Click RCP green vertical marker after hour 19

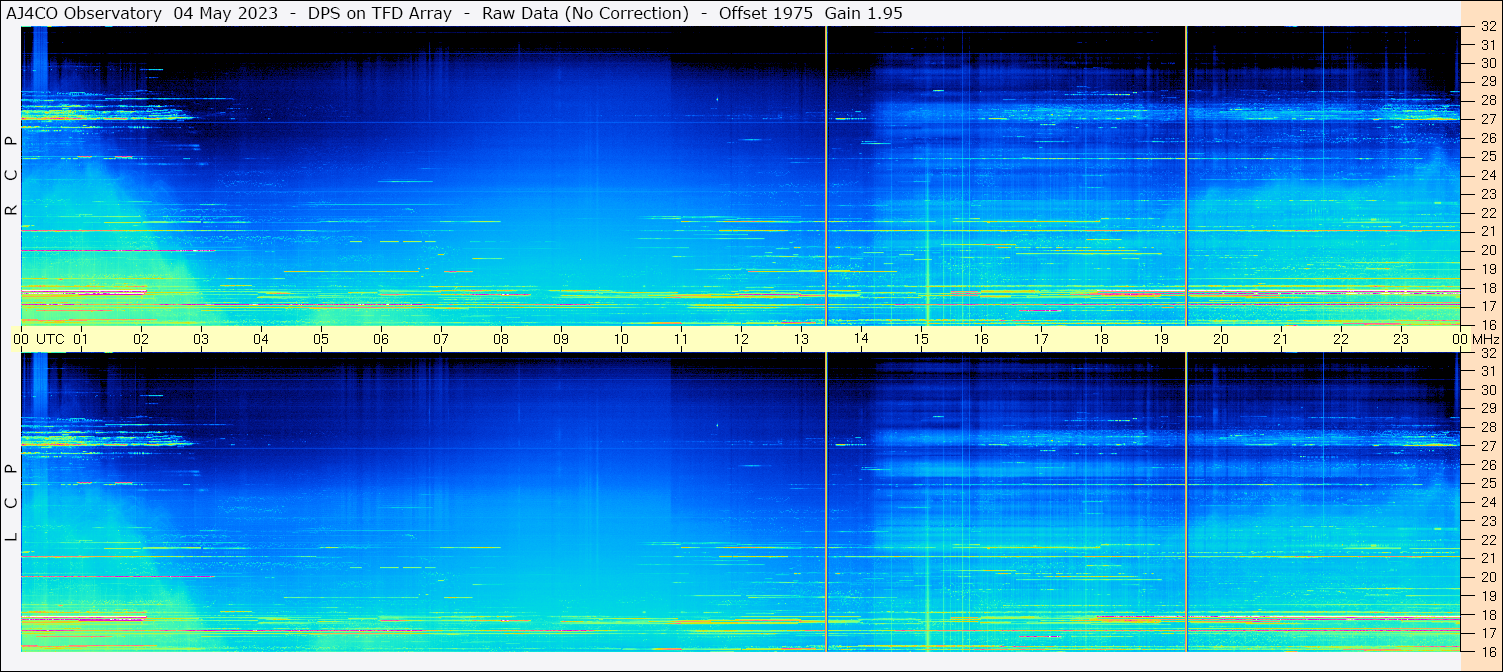pyautogui.click(x=1186, y=176)
